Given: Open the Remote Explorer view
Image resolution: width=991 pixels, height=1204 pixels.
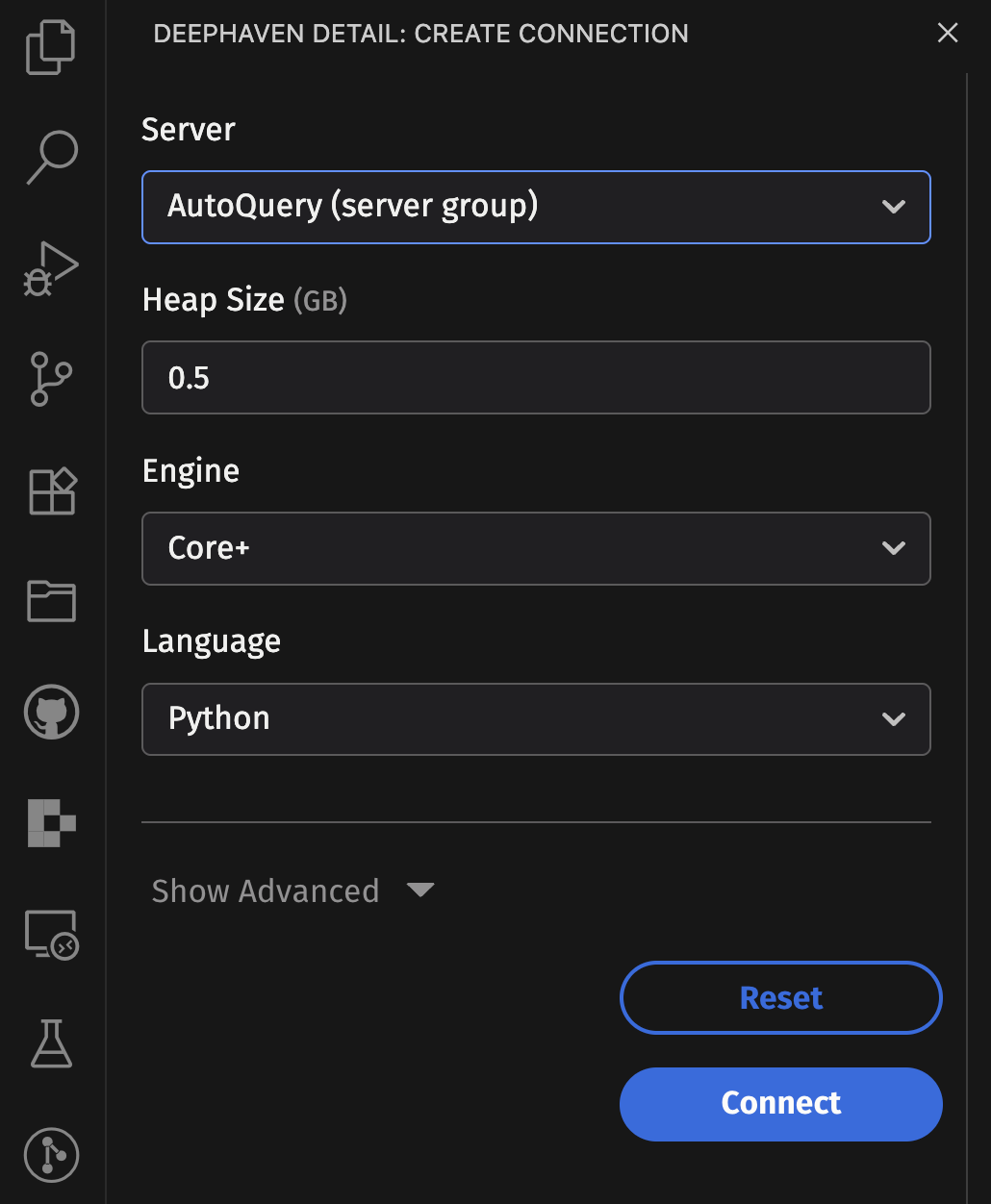Looking at the screenshot, I should click(x=50, y=935).
